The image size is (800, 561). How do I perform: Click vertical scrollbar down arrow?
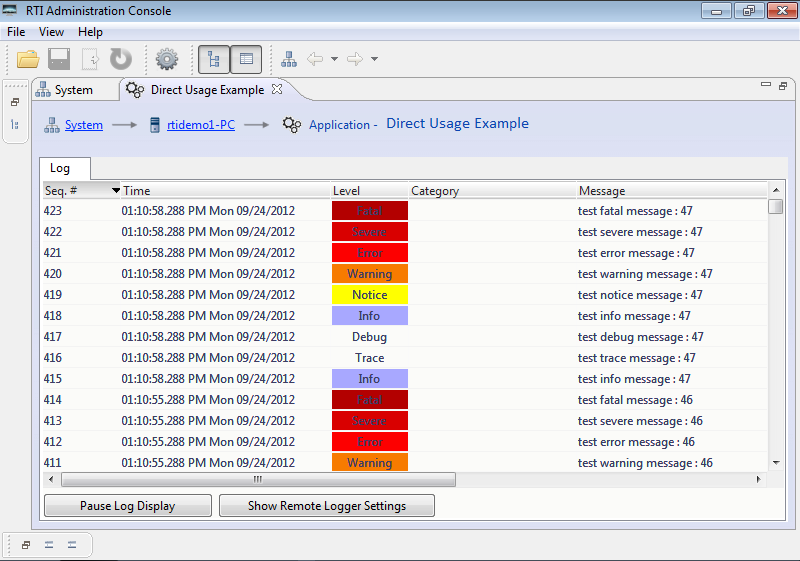click(776, 463)
